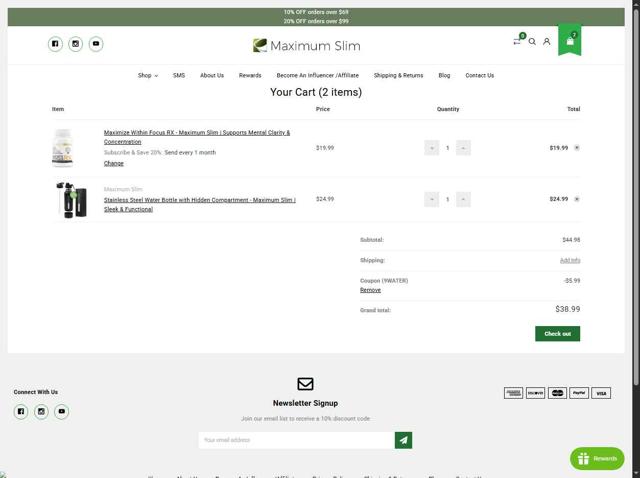
Task: Click the Discover payment icon
Action: point(536,393)
